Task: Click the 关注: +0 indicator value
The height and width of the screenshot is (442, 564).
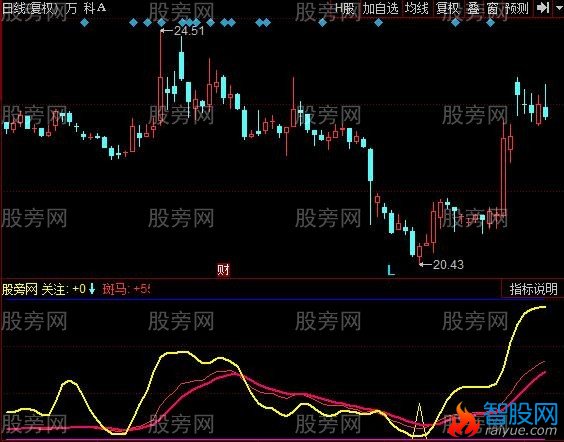Action: tap(64, 289)
